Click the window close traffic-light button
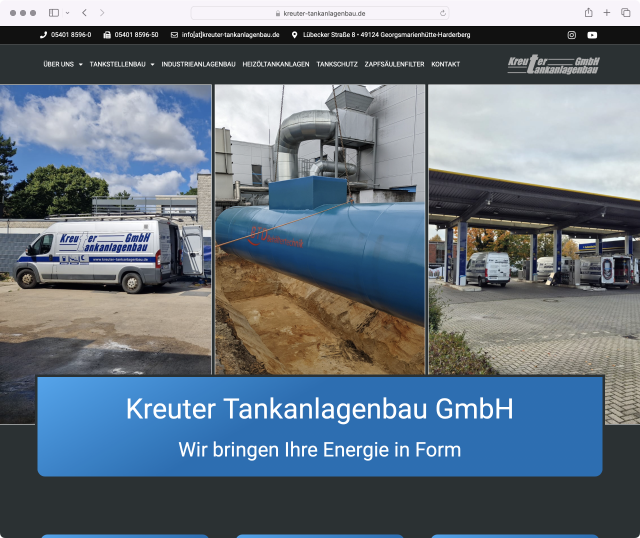Viewport: 640px width, 538px height. pos(13,13)
